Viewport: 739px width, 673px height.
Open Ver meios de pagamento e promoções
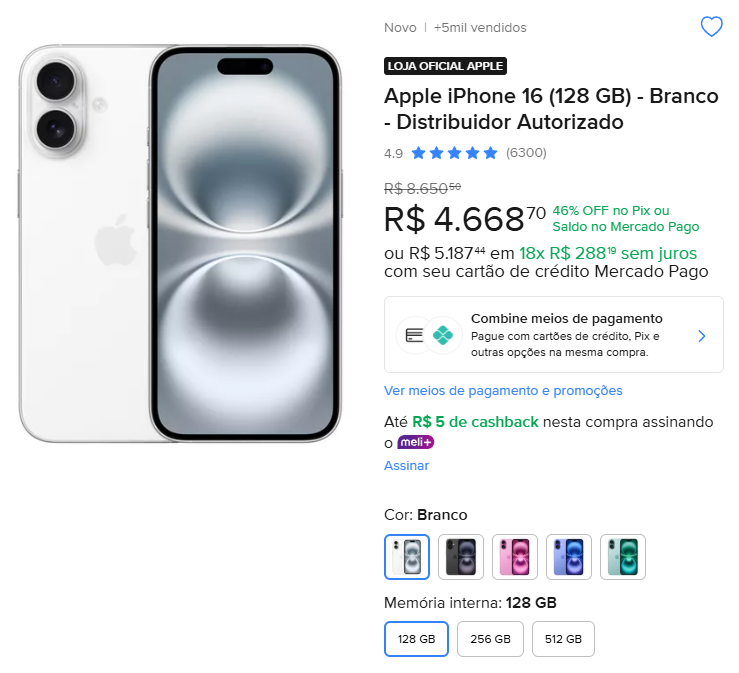(503, 391)
